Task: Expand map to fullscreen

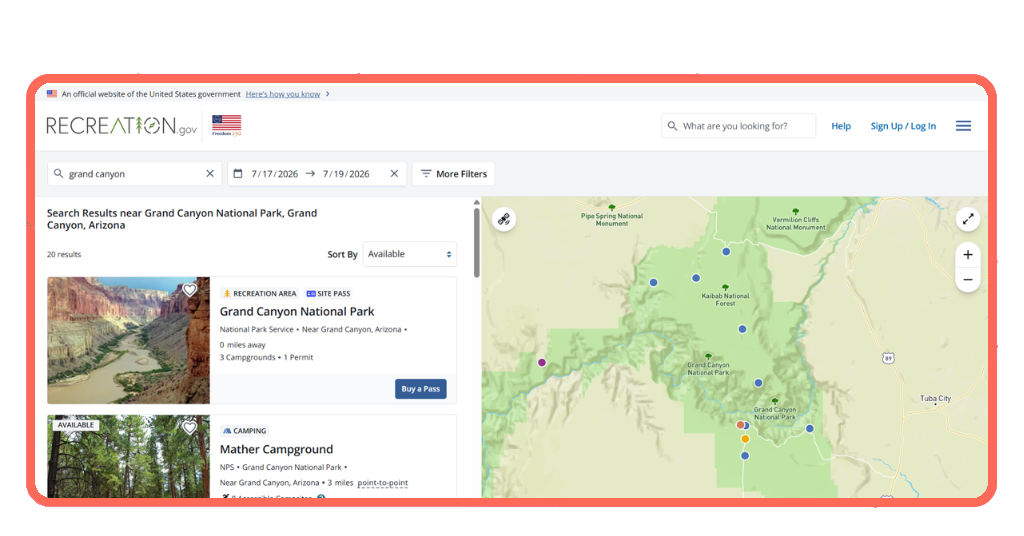Action: (968, 219)
